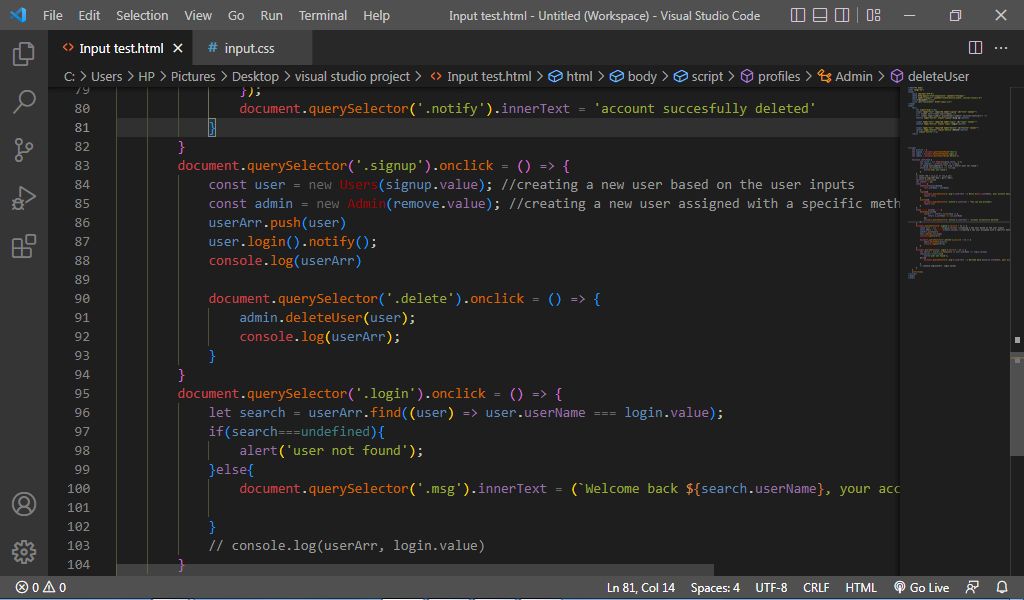The width and height of the screenshot is (1024, 600).
Task: Open editor More Actions ellipsis menu
Action: (1002, 48)
